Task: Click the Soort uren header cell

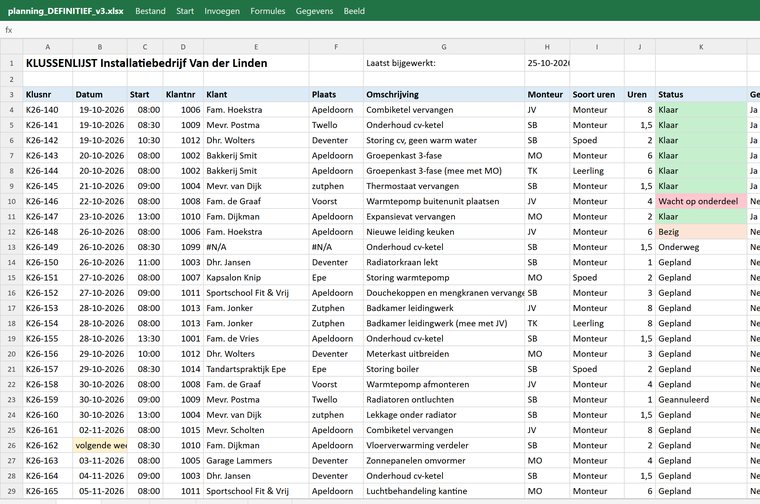Action: tap(597, 94)
